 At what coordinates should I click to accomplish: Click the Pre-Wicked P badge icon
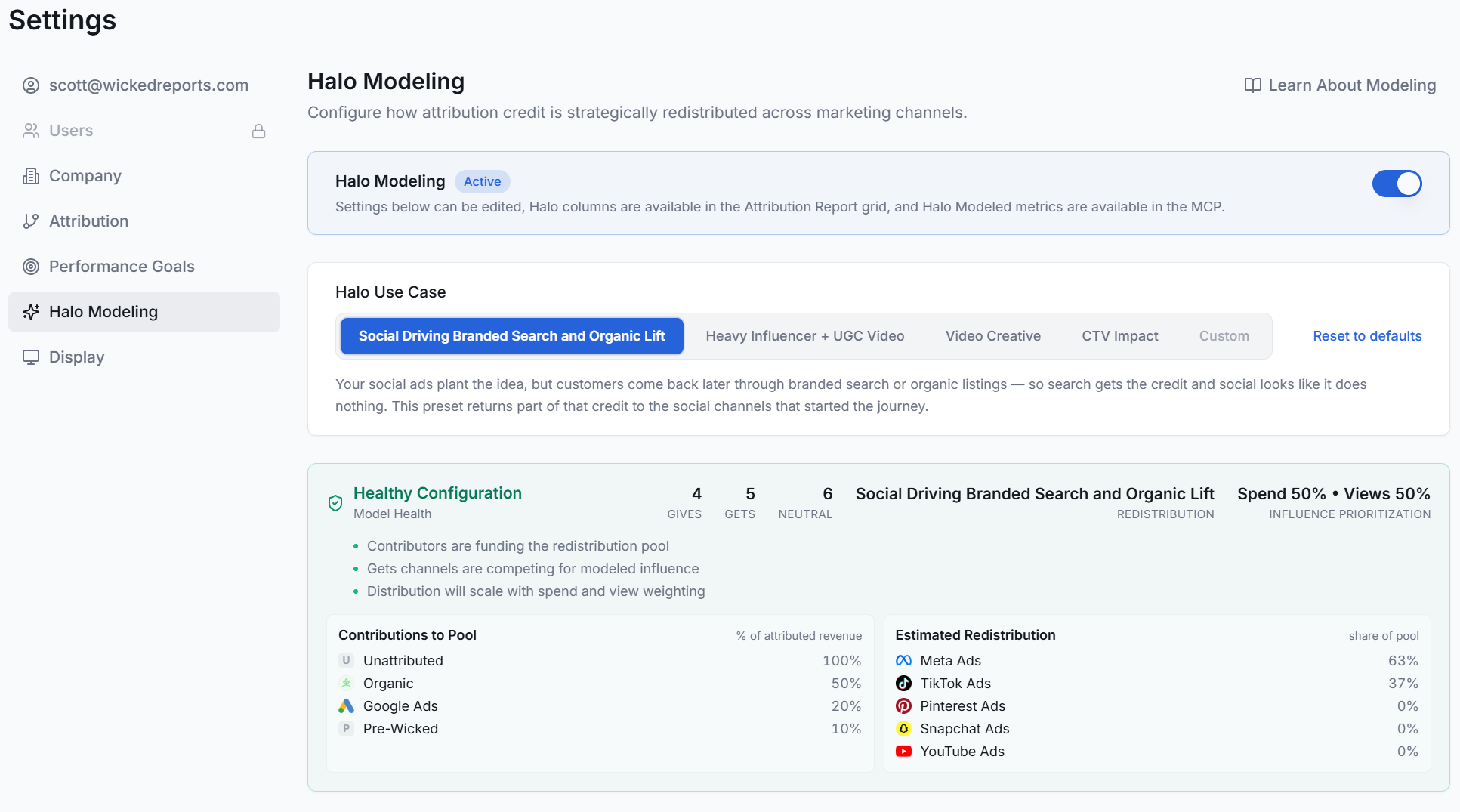click(x=346, y=729)
